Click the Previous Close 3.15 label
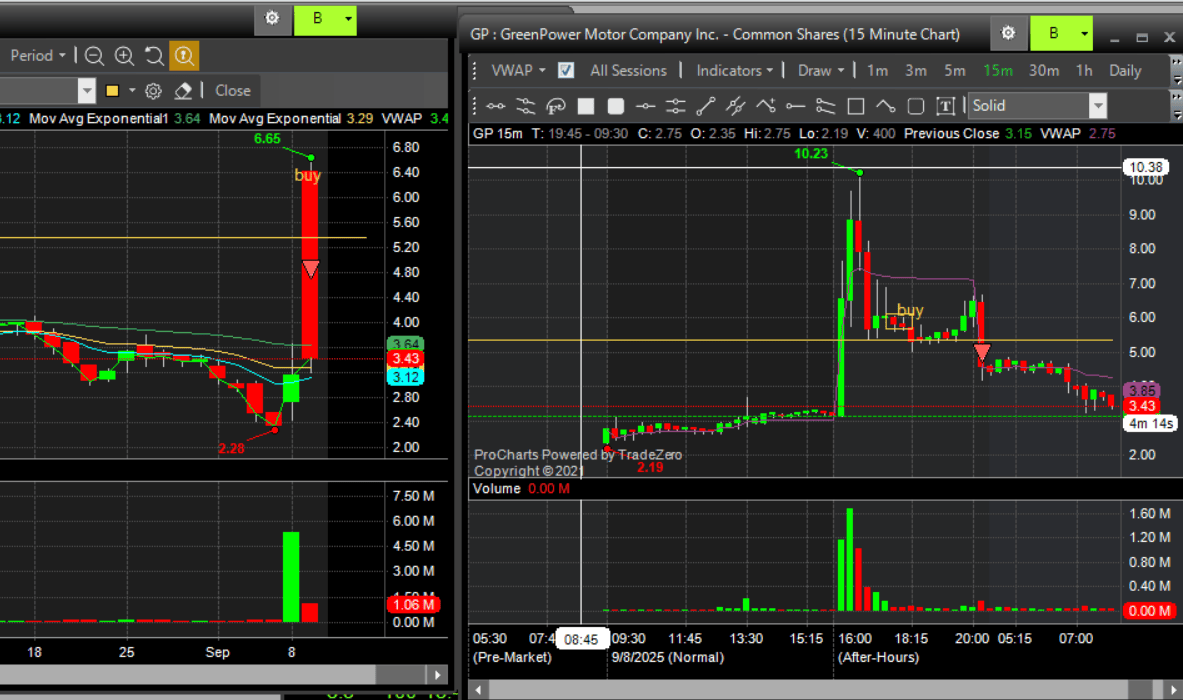1183x700 pixels. click(x=968, y=134)
